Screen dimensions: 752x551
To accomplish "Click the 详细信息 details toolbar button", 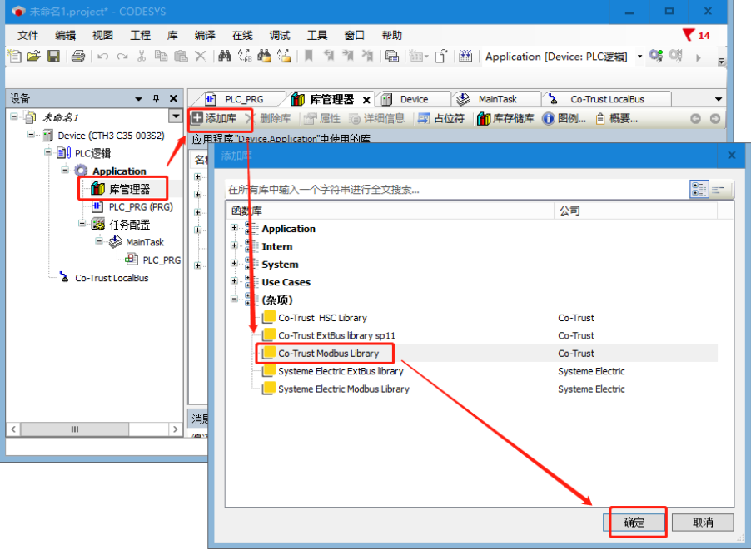I will tap(377, 118).
